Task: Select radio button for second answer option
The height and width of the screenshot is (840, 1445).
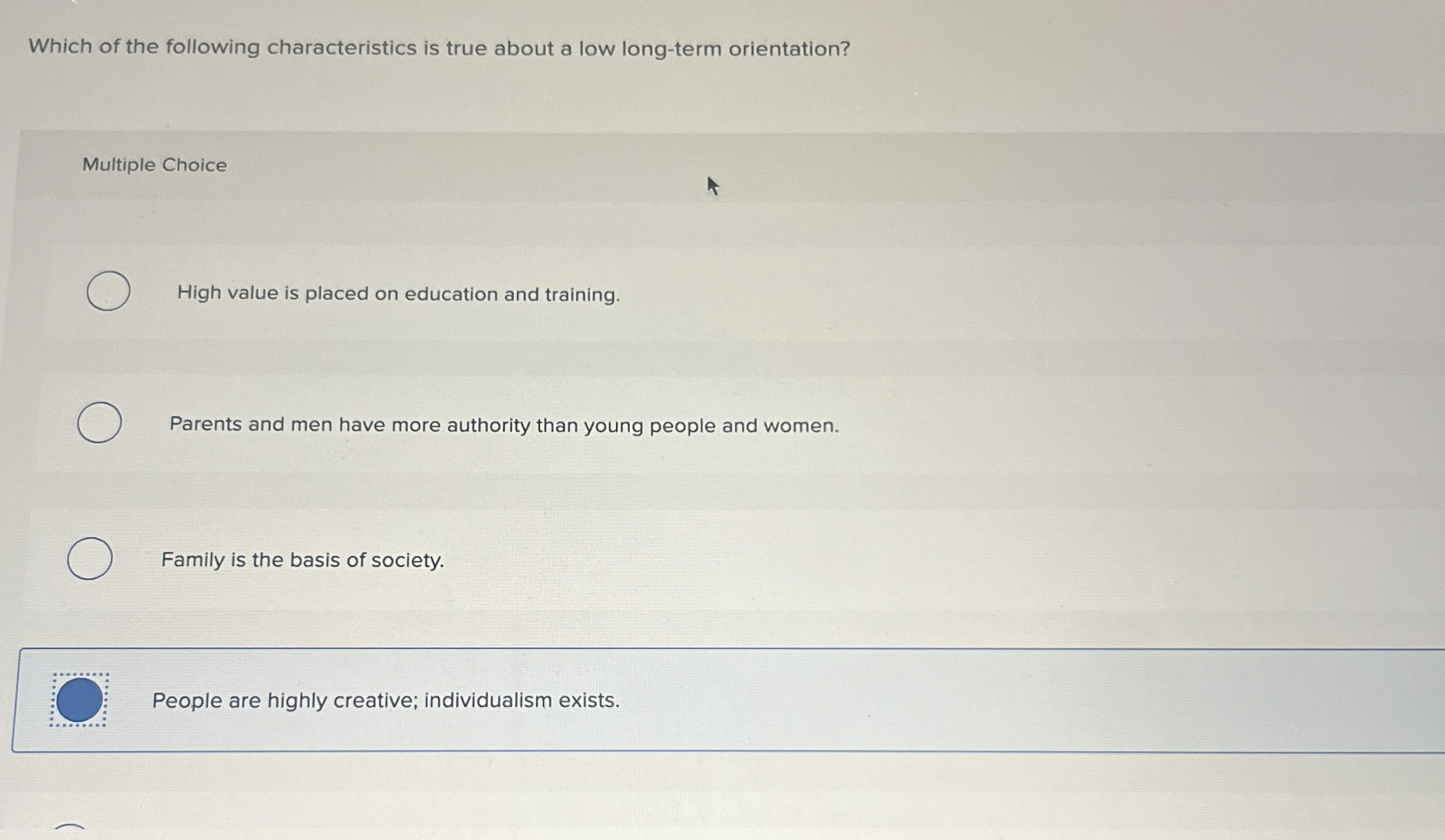Action: [99, 422]
